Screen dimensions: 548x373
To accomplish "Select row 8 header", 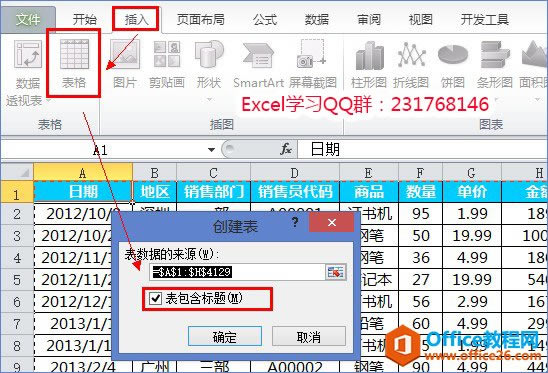I will coord(17,345).
